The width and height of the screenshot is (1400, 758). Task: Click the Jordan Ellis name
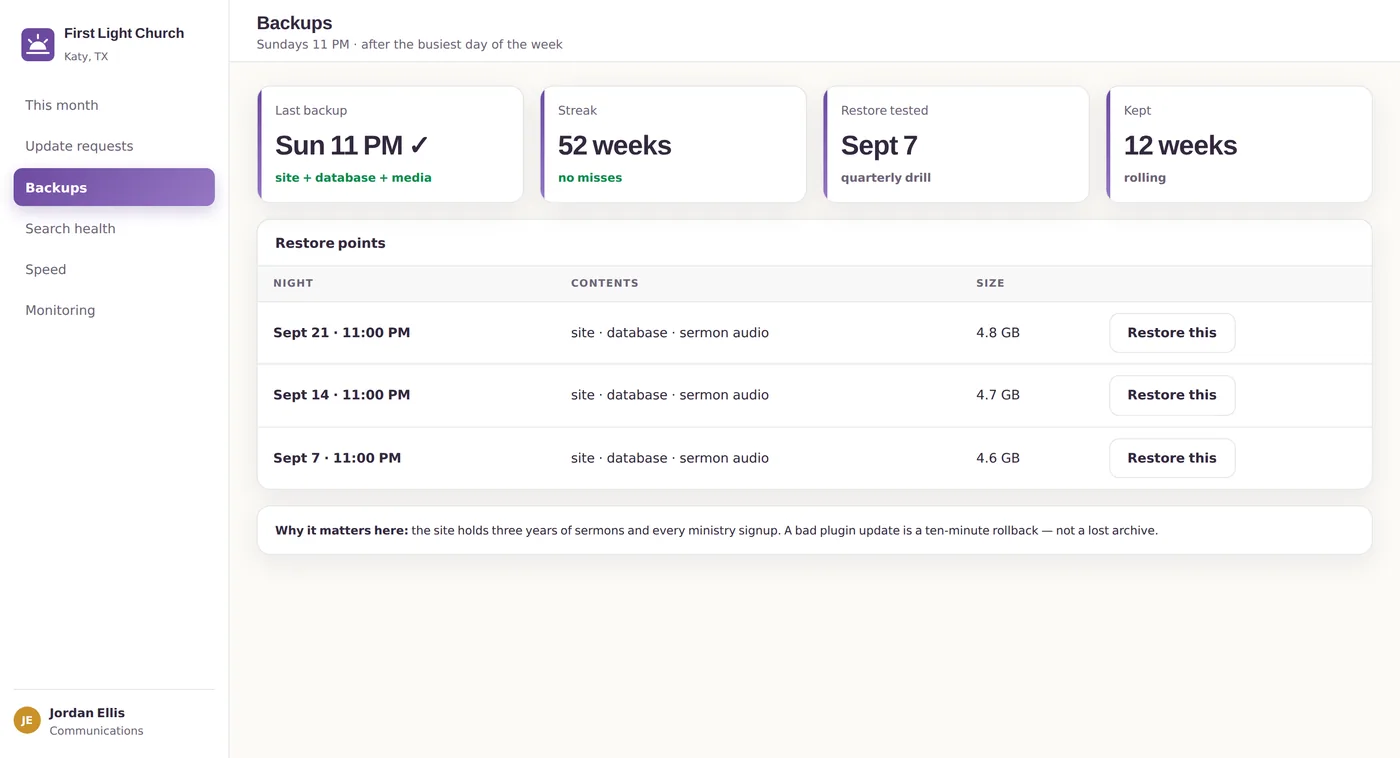(87, 713)
